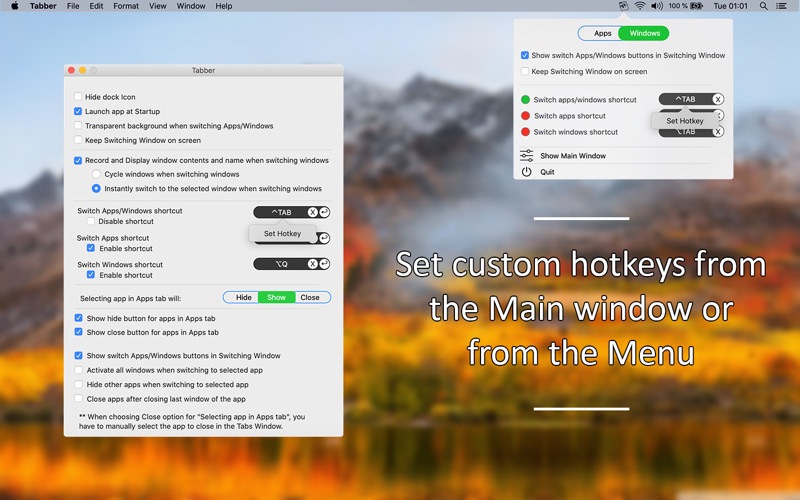Image resolution: width=800 pixels, height=500 pixels.
Task: Check Keep Switching Window on screen in main window
Action: tap(78, 140)
